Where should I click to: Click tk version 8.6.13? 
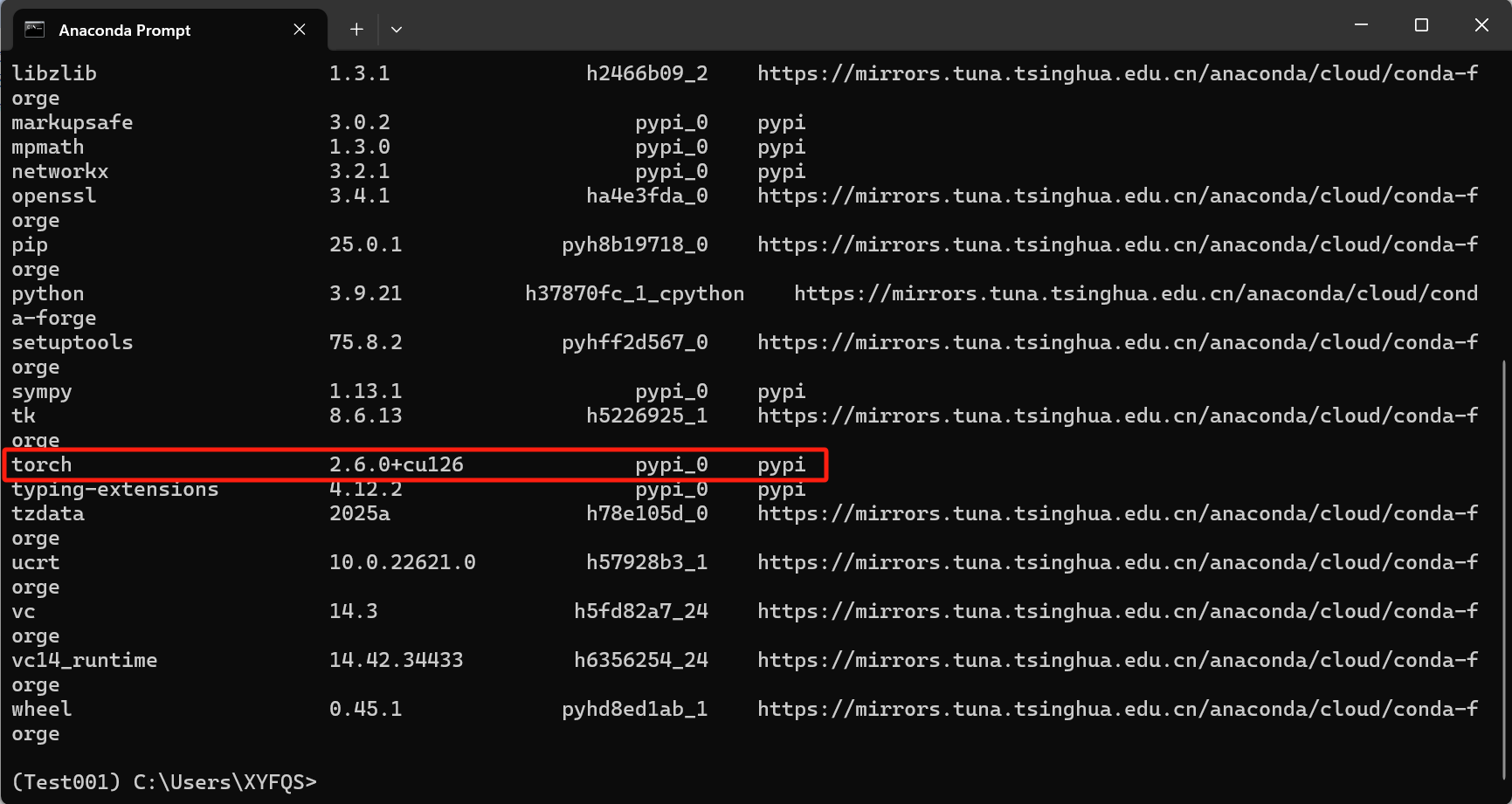coord(366,416)
